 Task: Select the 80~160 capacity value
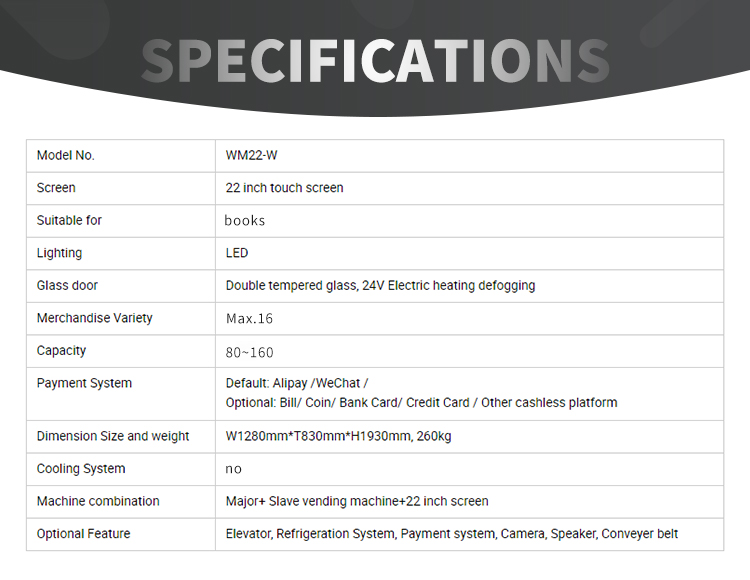(249, 353)
